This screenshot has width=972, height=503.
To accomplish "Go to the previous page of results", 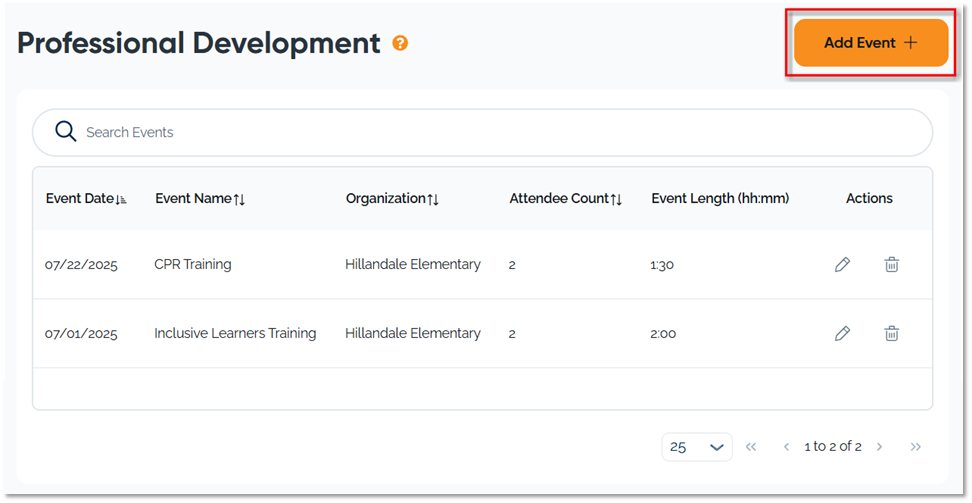I will 786,447.
